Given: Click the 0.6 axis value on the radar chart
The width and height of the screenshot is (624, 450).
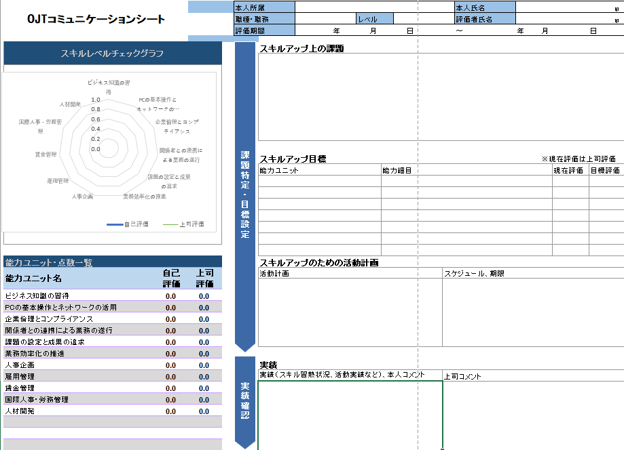Looking at the screenshot, I should click(x=96, y=119).
